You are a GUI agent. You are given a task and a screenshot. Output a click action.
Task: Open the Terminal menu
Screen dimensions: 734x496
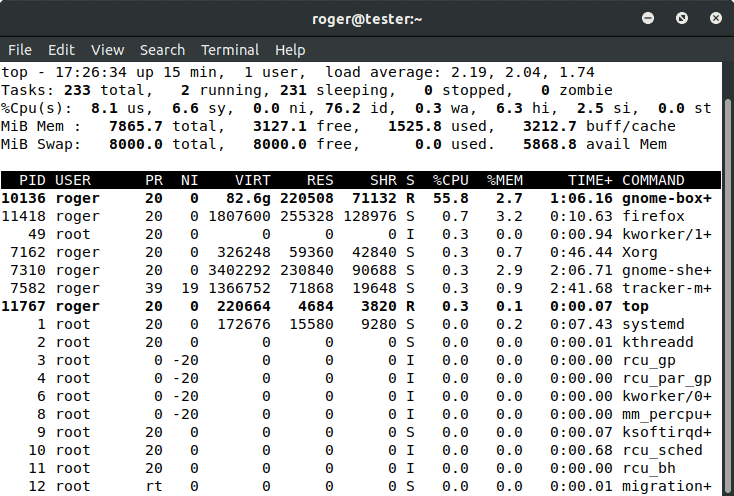[x=230, y=50]
